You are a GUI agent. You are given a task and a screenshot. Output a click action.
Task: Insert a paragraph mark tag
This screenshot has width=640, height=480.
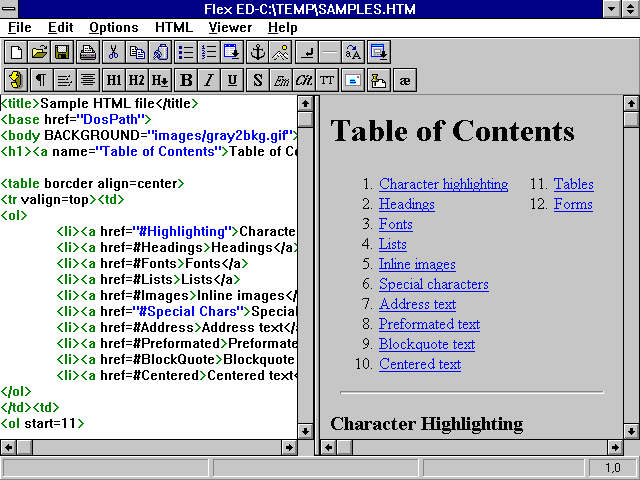coord(41,80)
